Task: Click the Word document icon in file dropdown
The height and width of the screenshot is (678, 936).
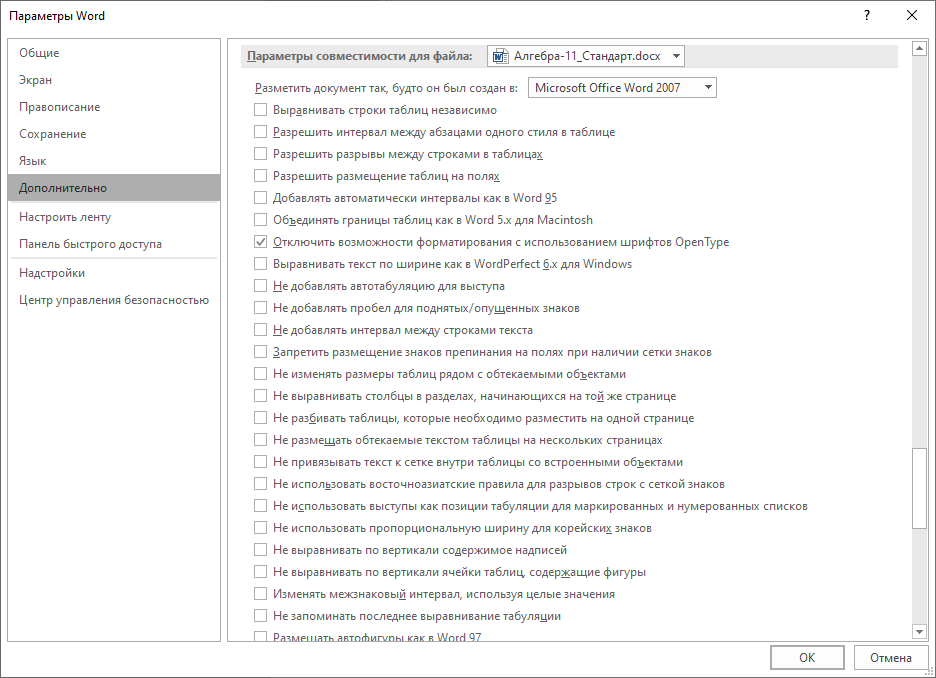Action: tap(500, 56)
